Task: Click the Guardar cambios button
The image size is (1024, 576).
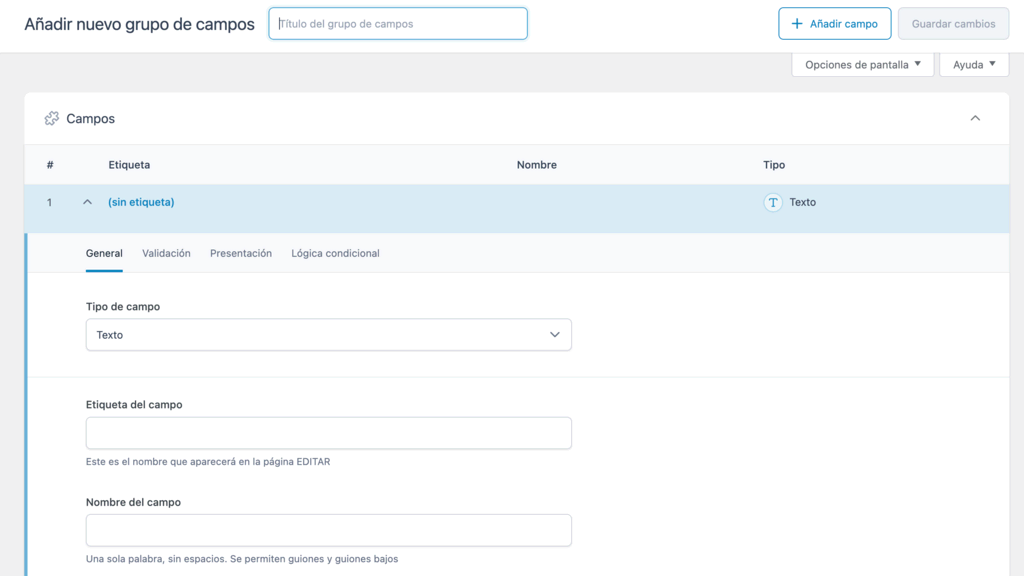Action: tap(953, 24)
